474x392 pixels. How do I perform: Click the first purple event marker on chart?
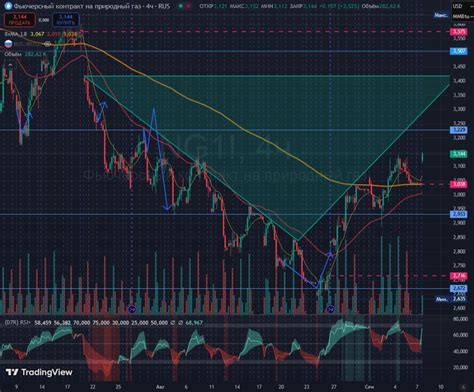(x=132, y=309)
